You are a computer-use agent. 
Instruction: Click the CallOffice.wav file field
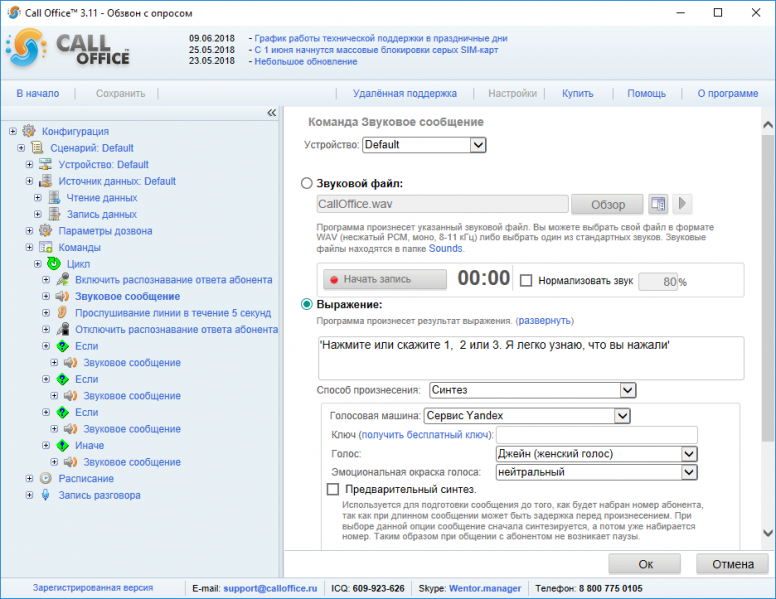click(442, 204)
